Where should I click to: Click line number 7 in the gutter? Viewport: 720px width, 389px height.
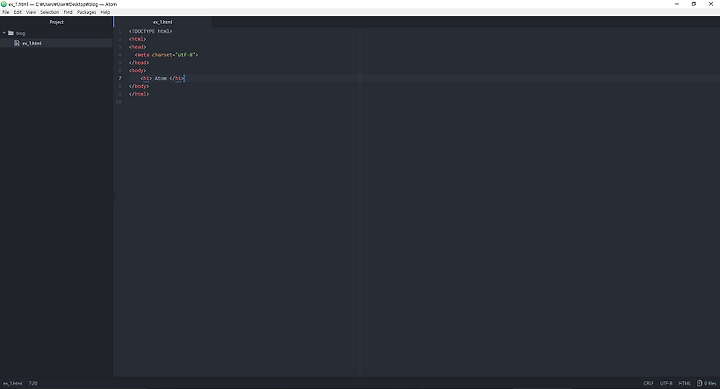[120, 79]
